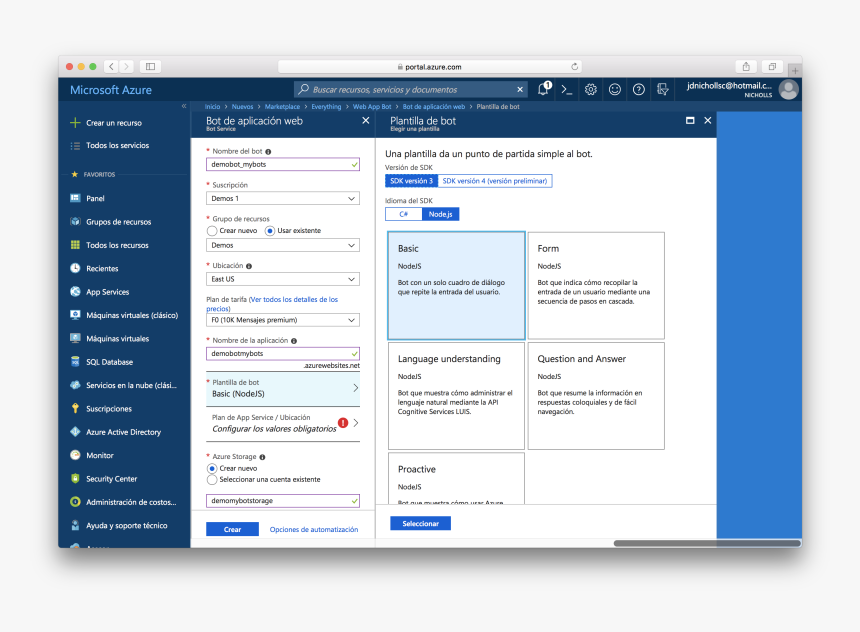Click the Recientes clock icon
Viewport: 860px width, 632px height.
point(75,268)
